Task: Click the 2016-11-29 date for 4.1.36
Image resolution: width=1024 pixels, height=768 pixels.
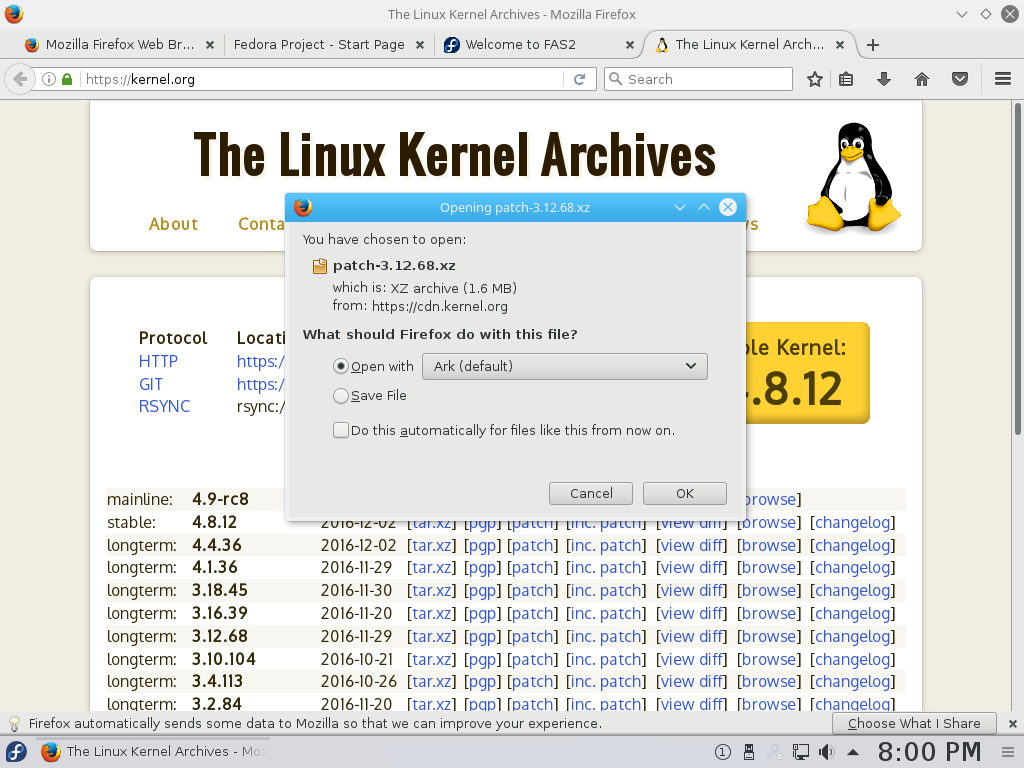Action: tap(357, 568)
